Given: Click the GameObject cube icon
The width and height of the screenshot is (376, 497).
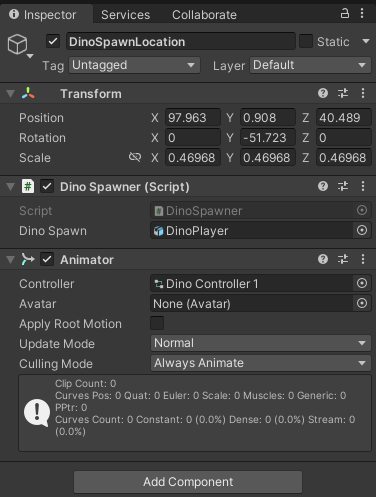Looking at the screenshot, I should [x=17, y=44].
